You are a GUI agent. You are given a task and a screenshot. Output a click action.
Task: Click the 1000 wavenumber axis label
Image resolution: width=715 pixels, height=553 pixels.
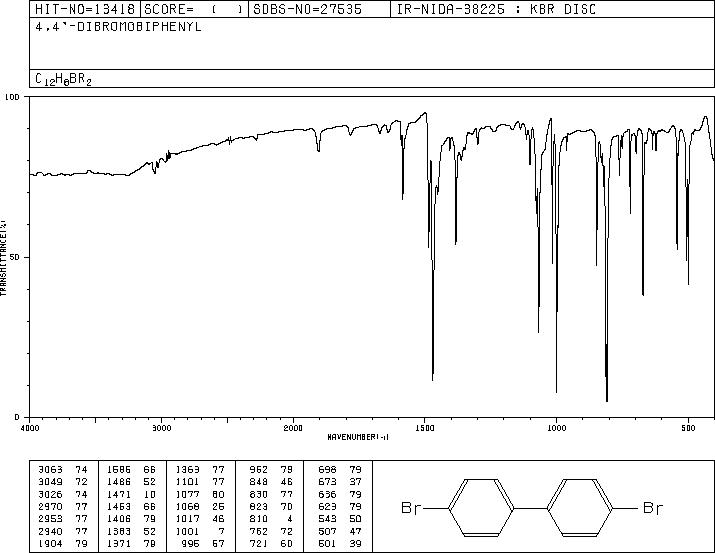pyautogui.click(x=556, y=428)
